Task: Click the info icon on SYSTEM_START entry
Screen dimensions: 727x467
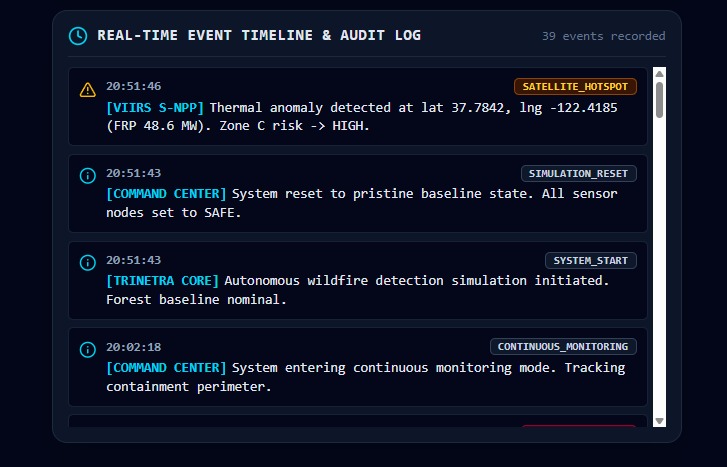Action: (x=88, y=262)
